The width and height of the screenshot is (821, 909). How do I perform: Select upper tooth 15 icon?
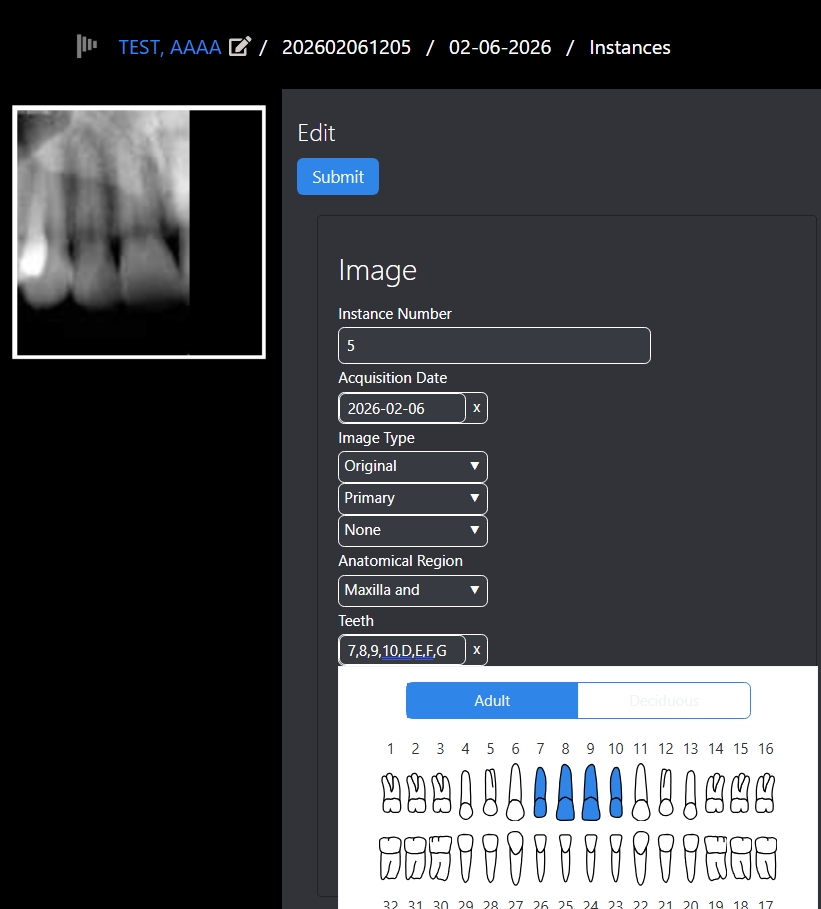pyautogui.click(x=740, y=792)
